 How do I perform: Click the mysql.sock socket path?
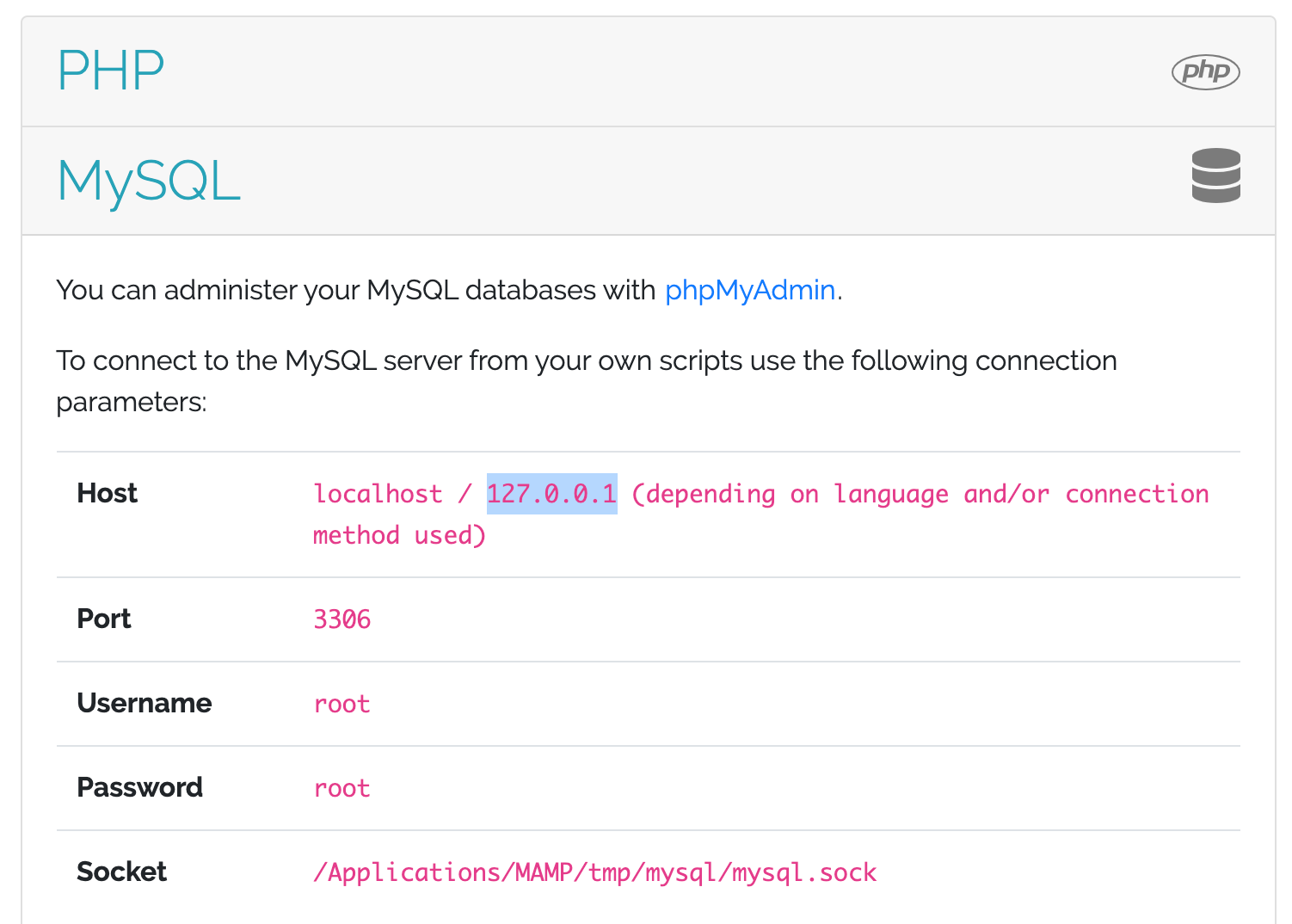click(x=594, y=872)
